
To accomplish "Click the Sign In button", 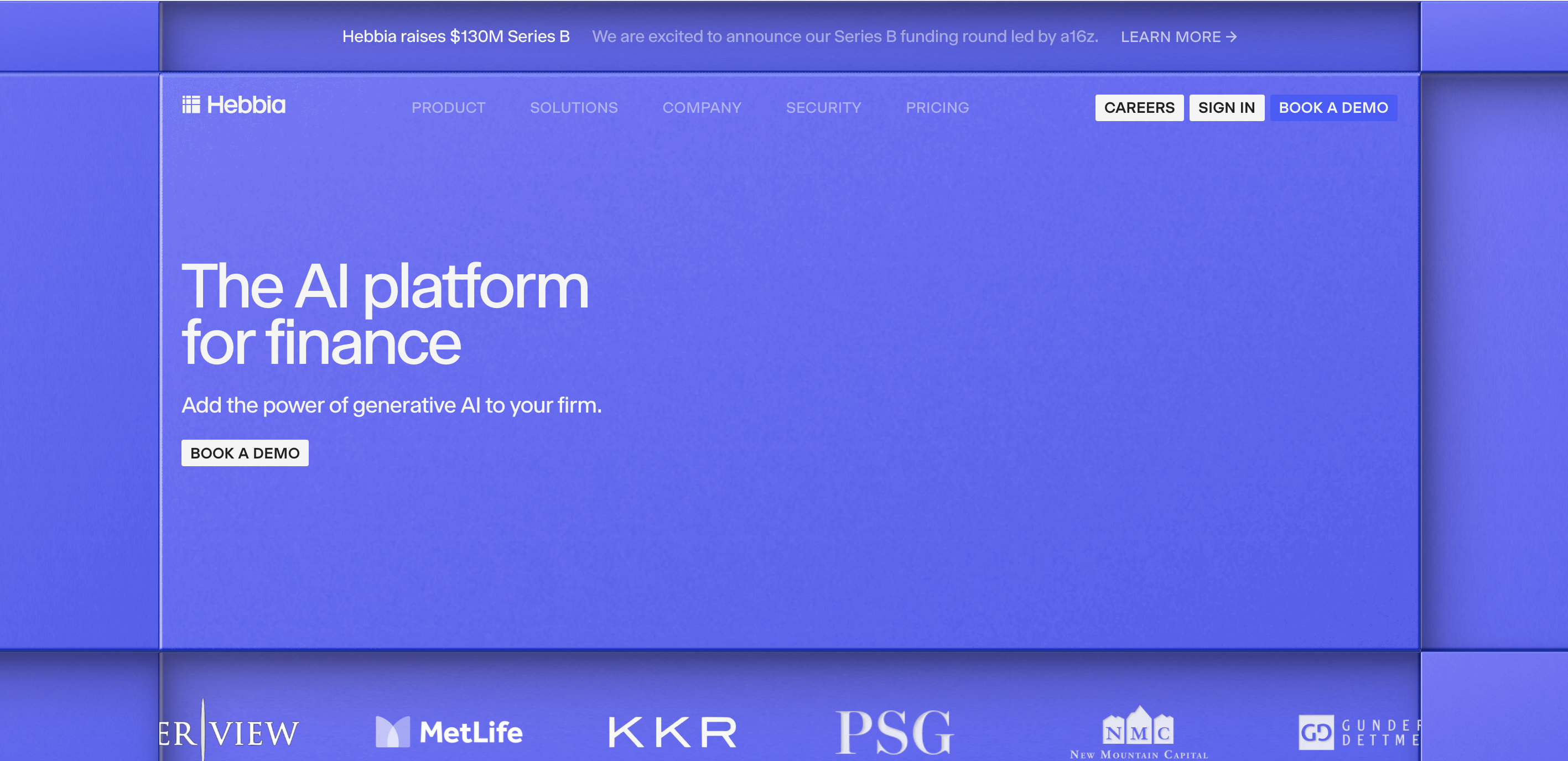I will [x=1226, y=108].
